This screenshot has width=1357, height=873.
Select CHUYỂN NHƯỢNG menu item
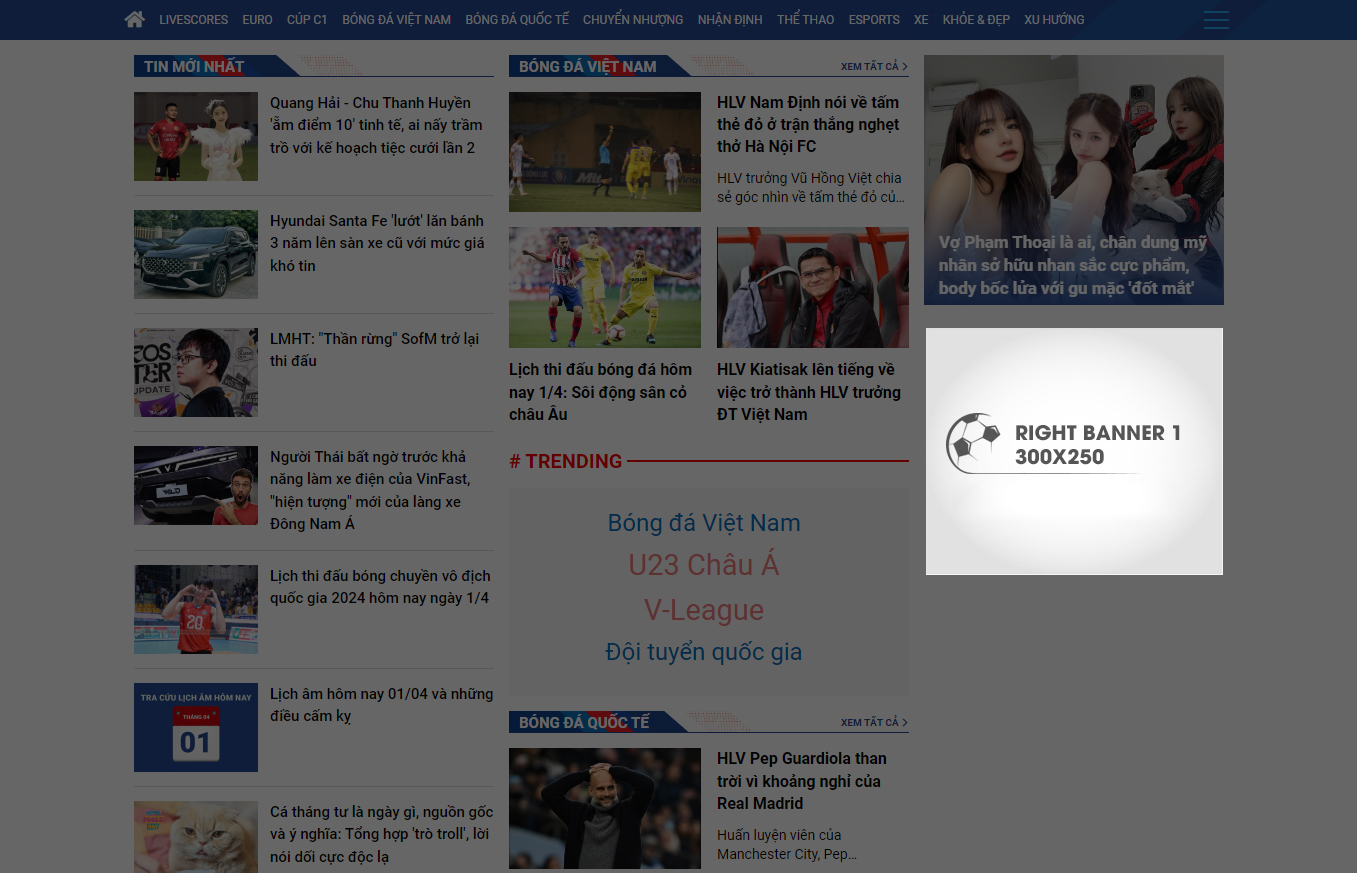point(633,20)
